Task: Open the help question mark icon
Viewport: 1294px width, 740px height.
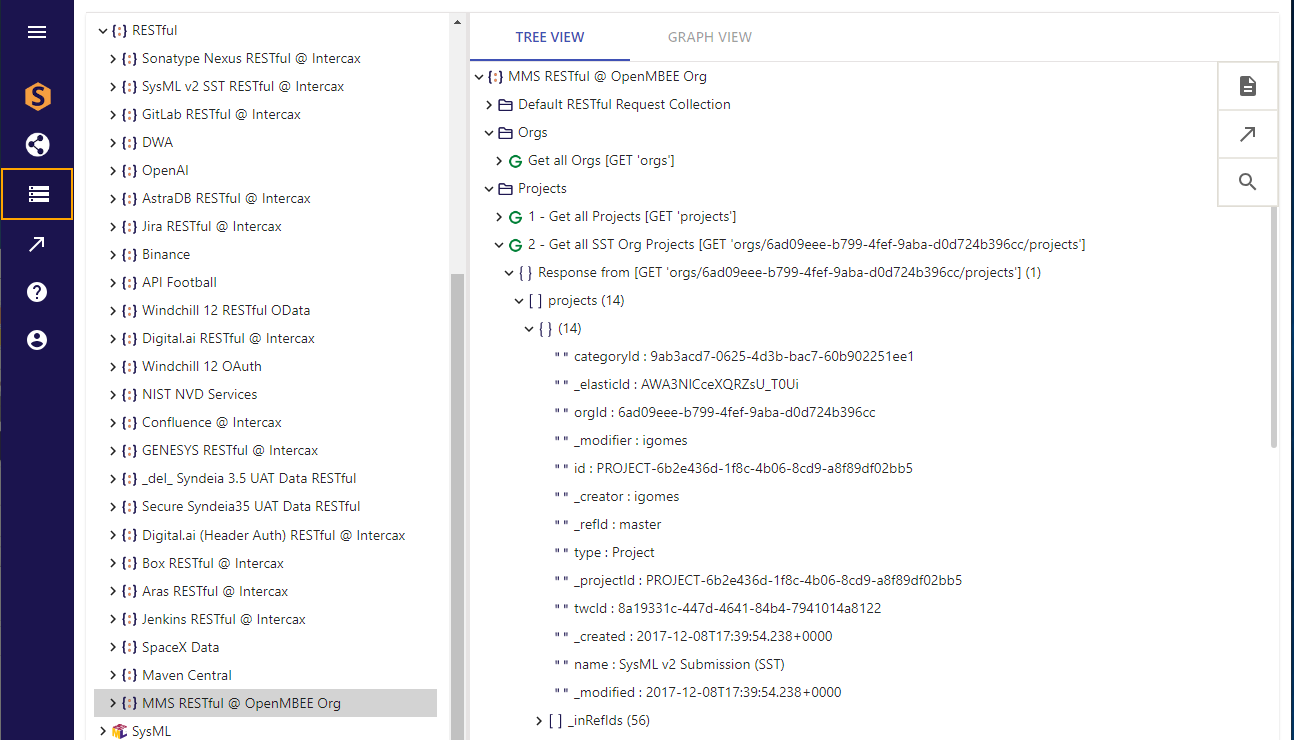Action: 37,292
